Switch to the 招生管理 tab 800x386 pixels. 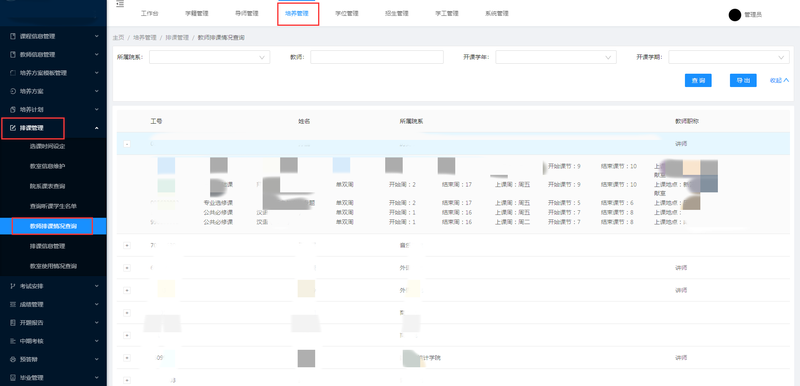point(396,14)
